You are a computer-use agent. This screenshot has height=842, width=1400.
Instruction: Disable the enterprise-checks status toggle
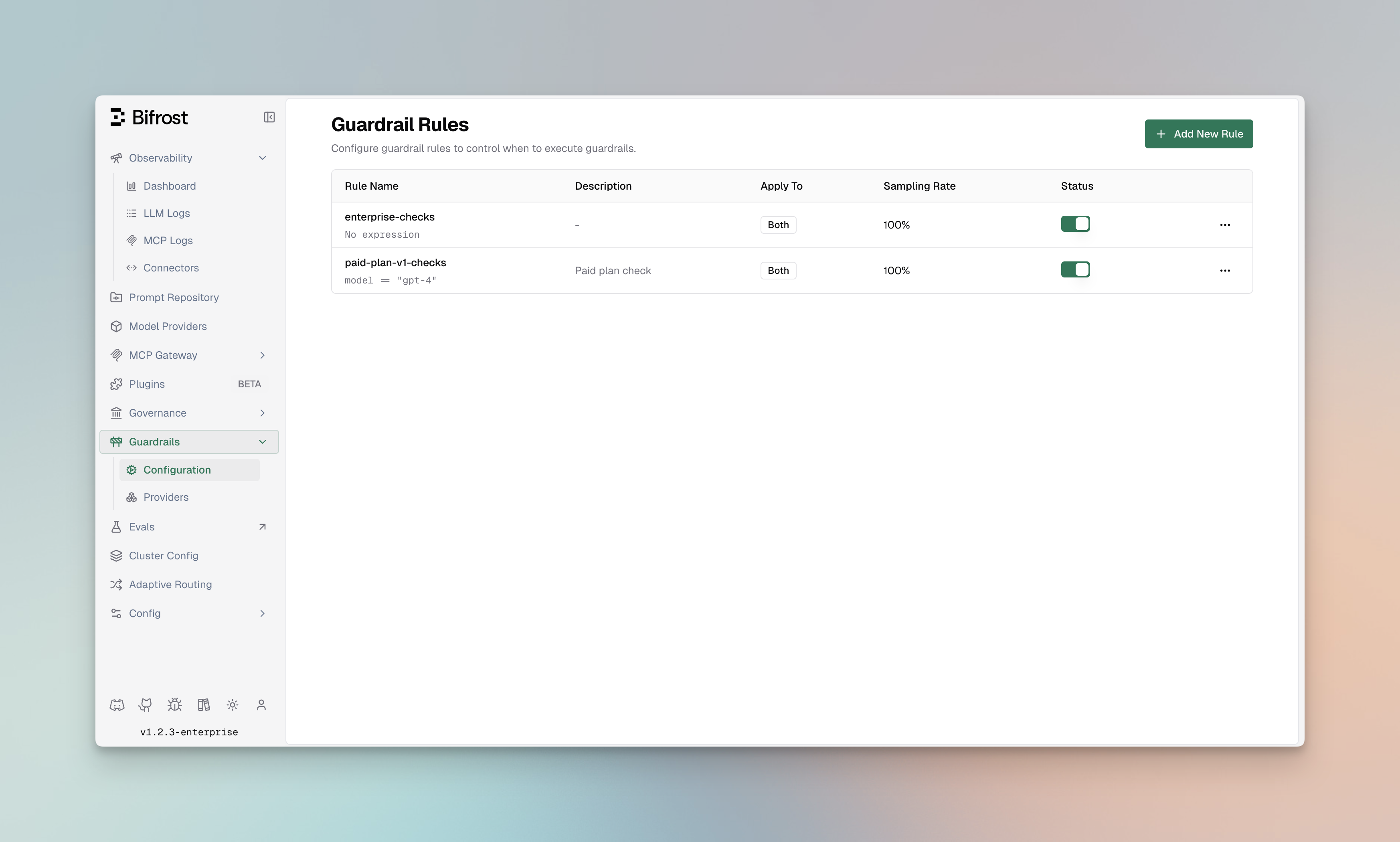(x=1075, y=224)
